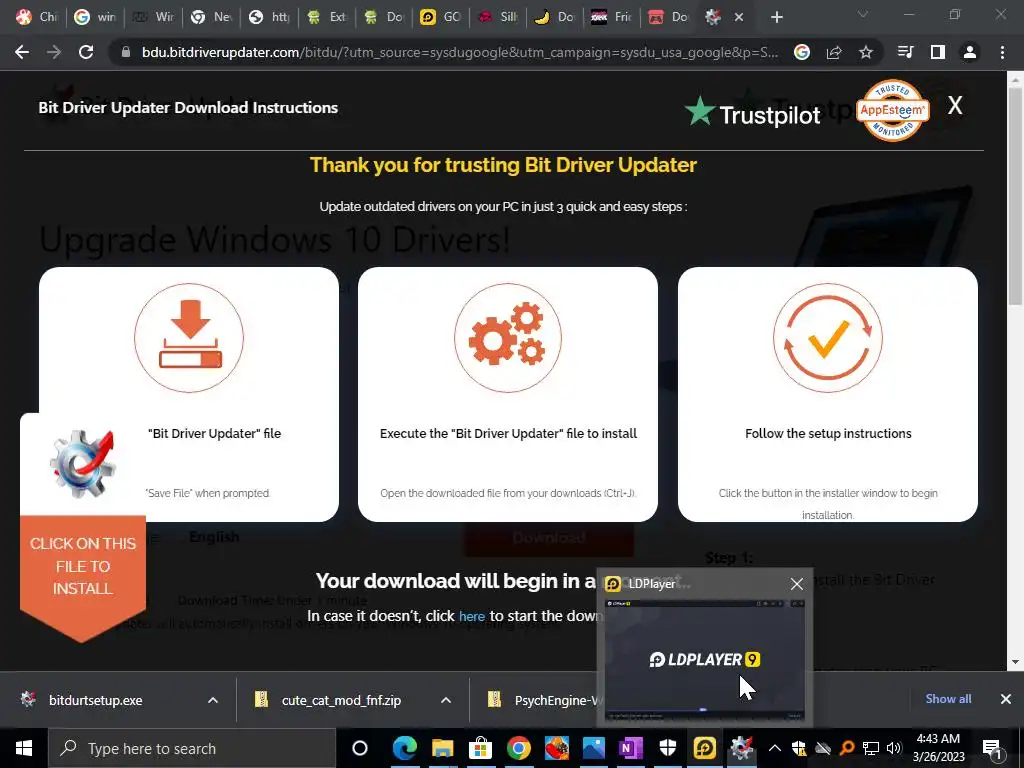Open OneNote from taskbar
Screen dimensions: 1024x768
pyautogui.click(x=631, y=748)
